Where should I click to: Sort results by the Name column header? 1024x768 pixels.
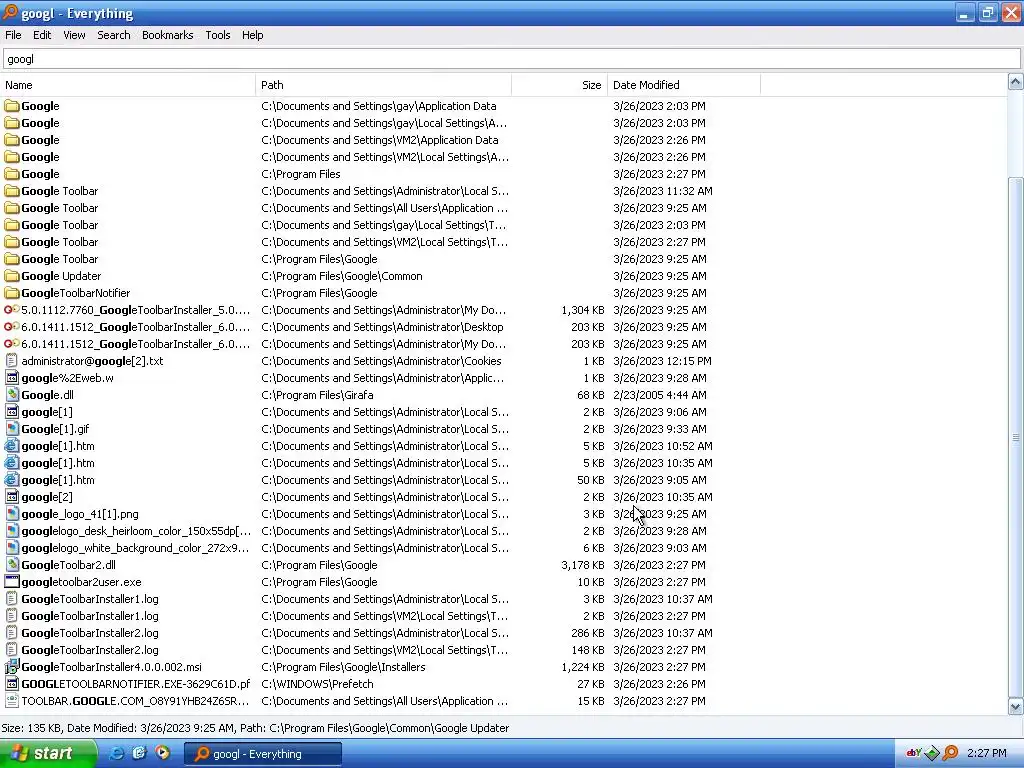pos(128,85)
